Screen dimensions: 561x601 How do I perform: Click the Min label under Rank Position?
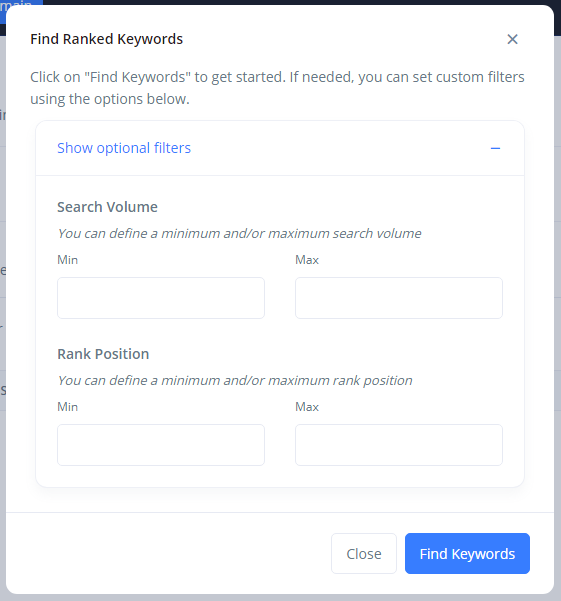(67, 407)
